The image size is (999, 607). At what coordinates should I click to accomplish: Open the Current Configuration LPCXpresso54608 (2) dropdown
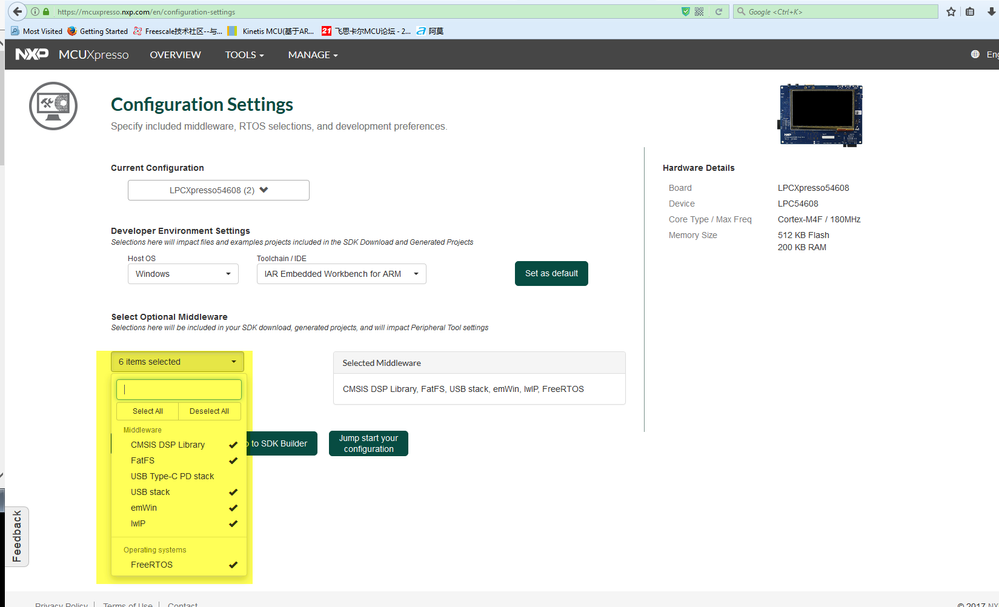pos(219,190)
